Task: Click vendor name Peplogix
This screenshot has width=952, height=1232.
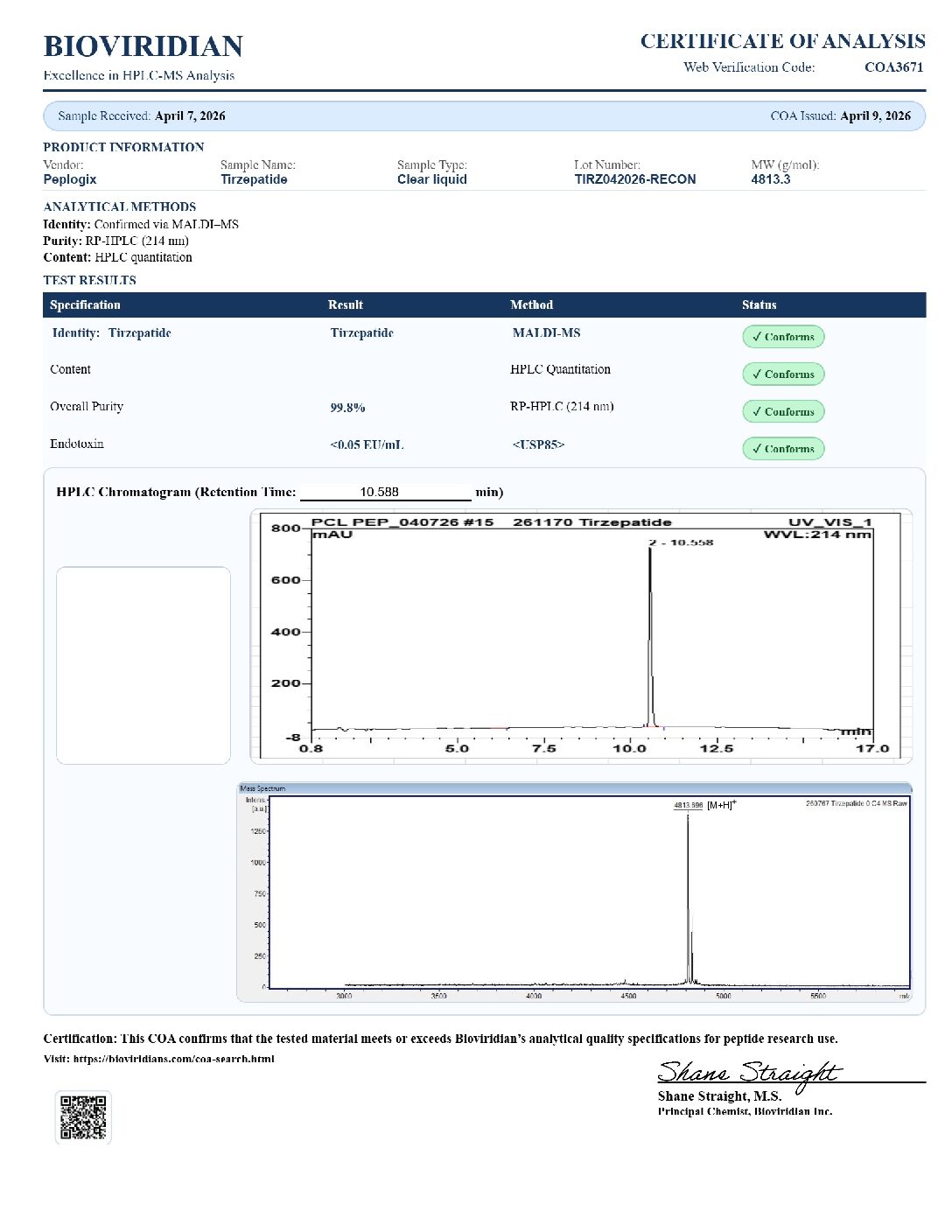Action: click(70, 179)
